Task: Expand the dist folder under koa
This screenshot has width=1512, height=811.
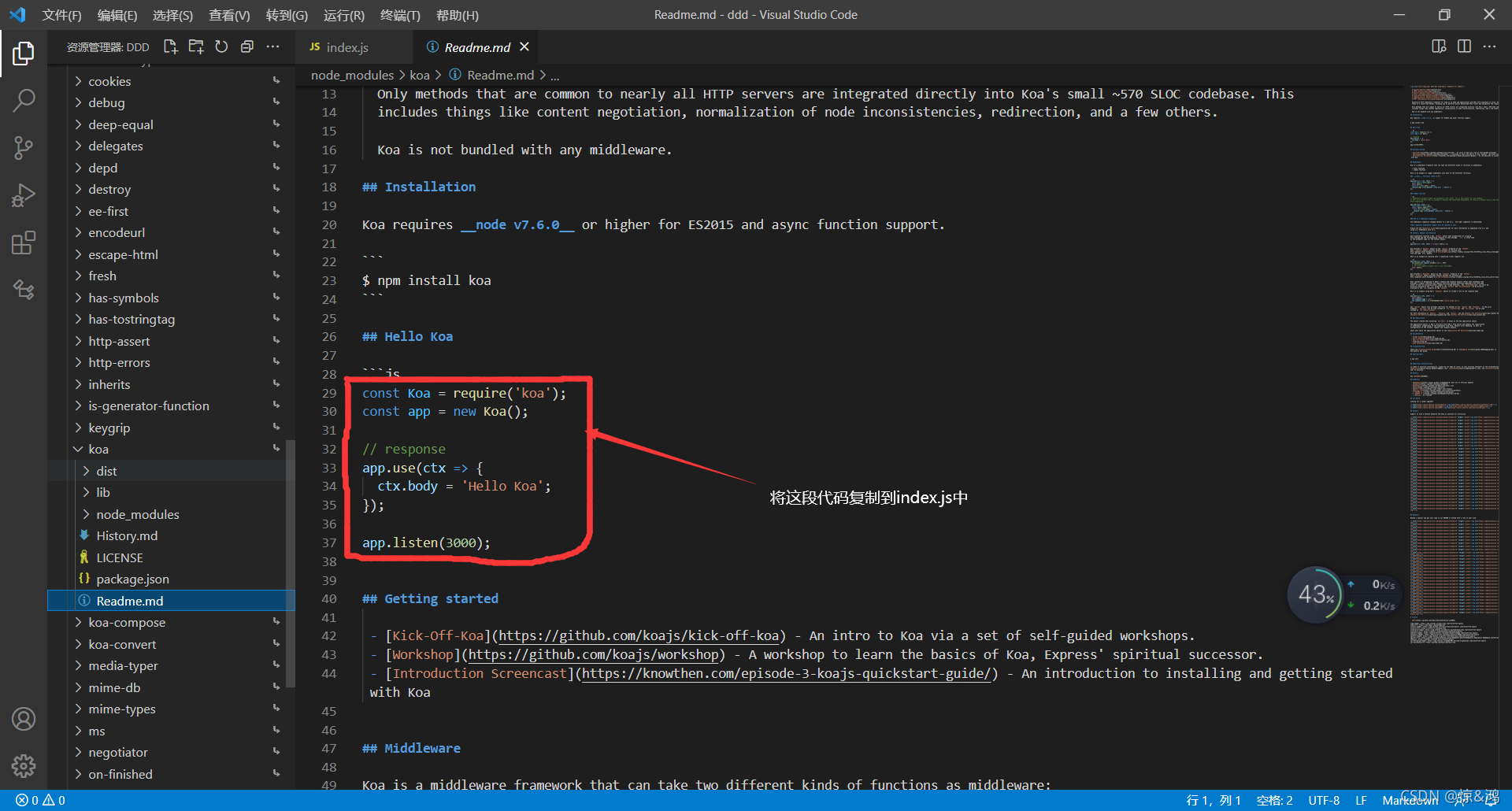Action: click(171, 471)
